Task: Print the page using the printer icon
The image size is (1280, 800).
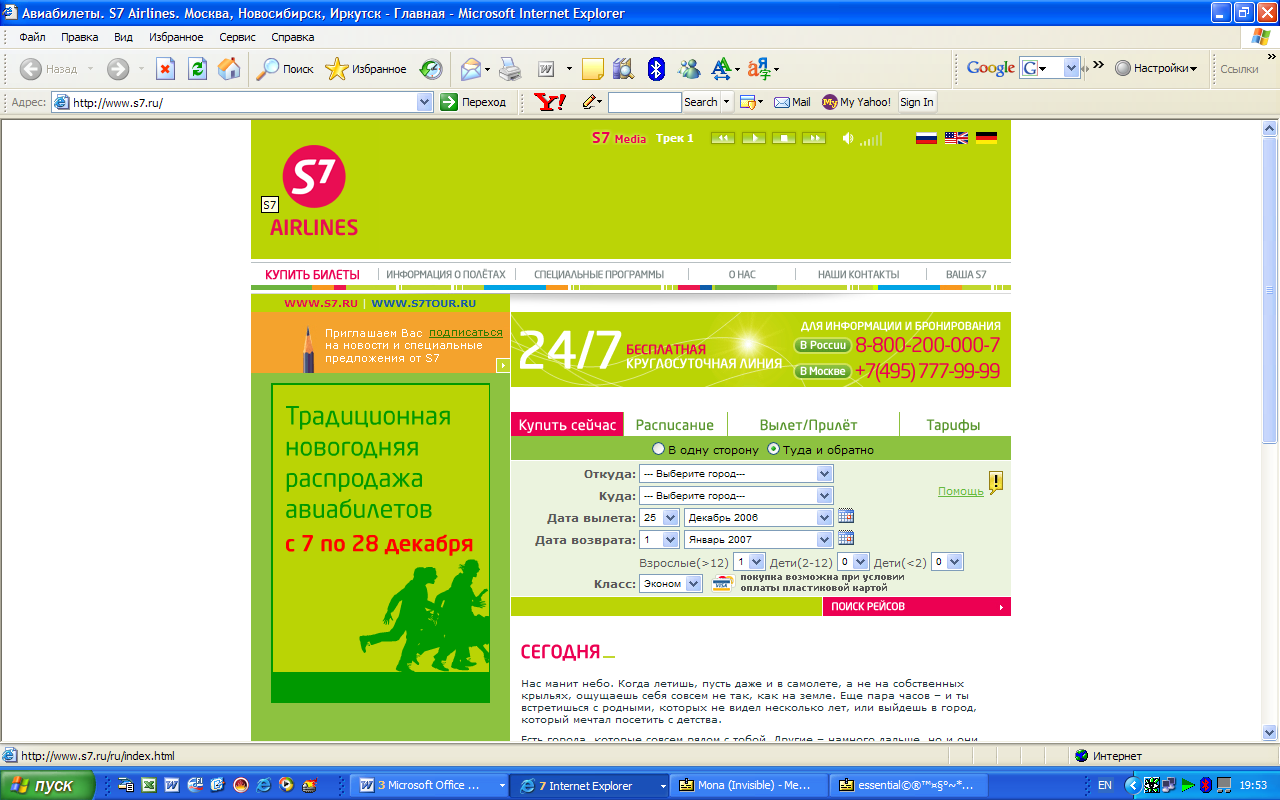Action: click(511, 69)
